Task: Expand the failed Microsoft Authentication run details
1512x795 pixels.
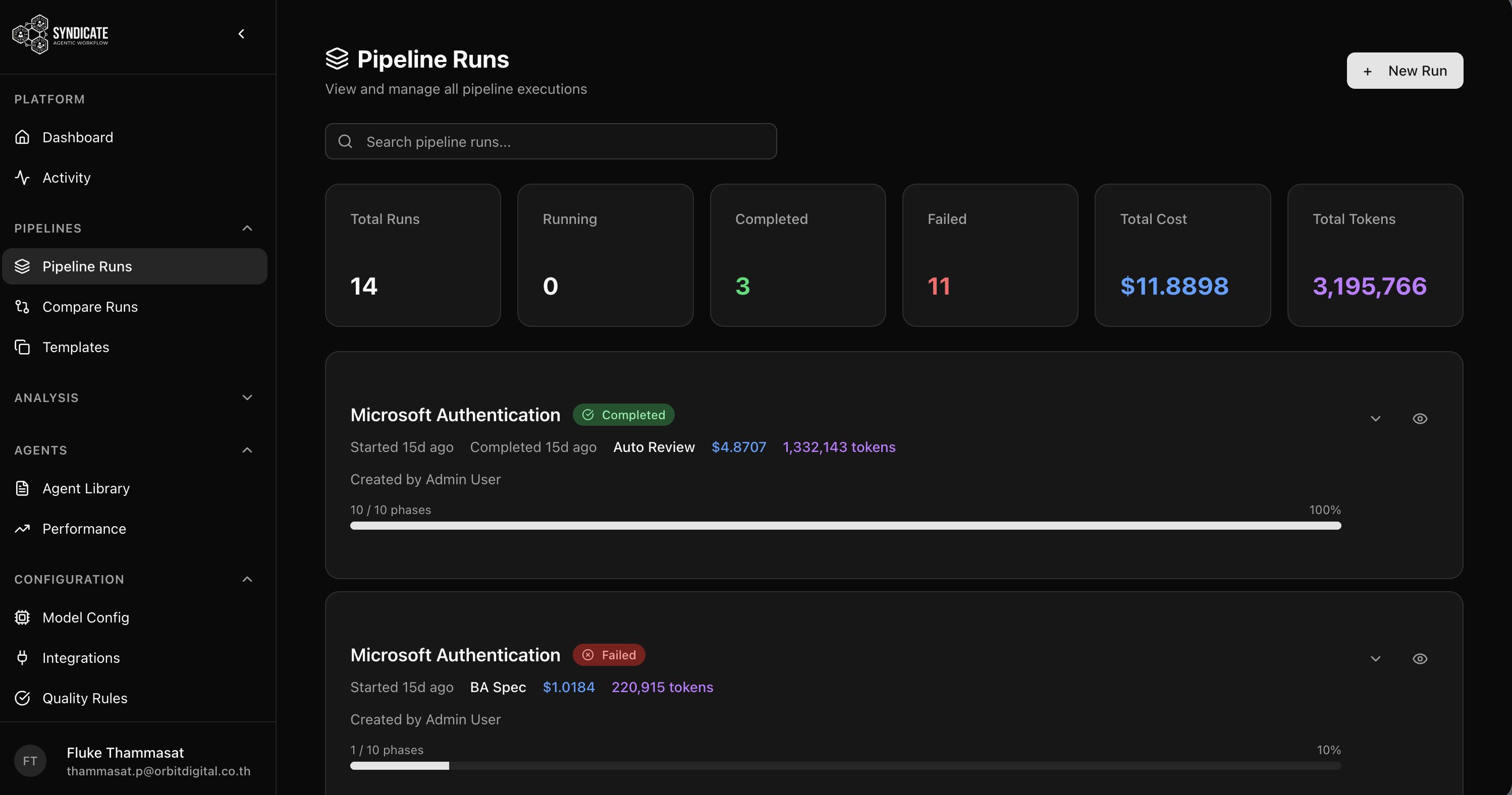Action: 1375,658
